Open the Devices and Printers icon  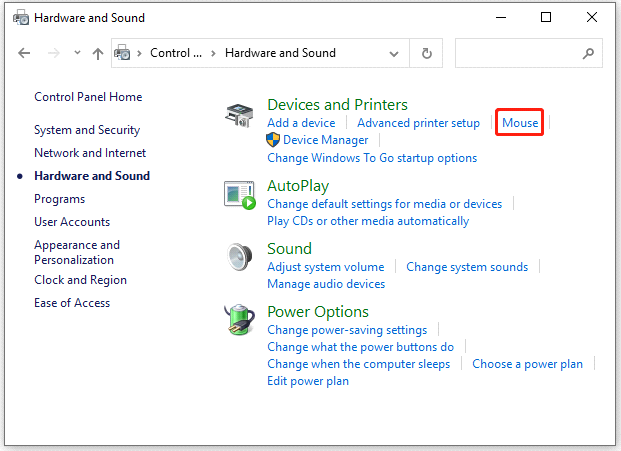click(x=239, y=115)
